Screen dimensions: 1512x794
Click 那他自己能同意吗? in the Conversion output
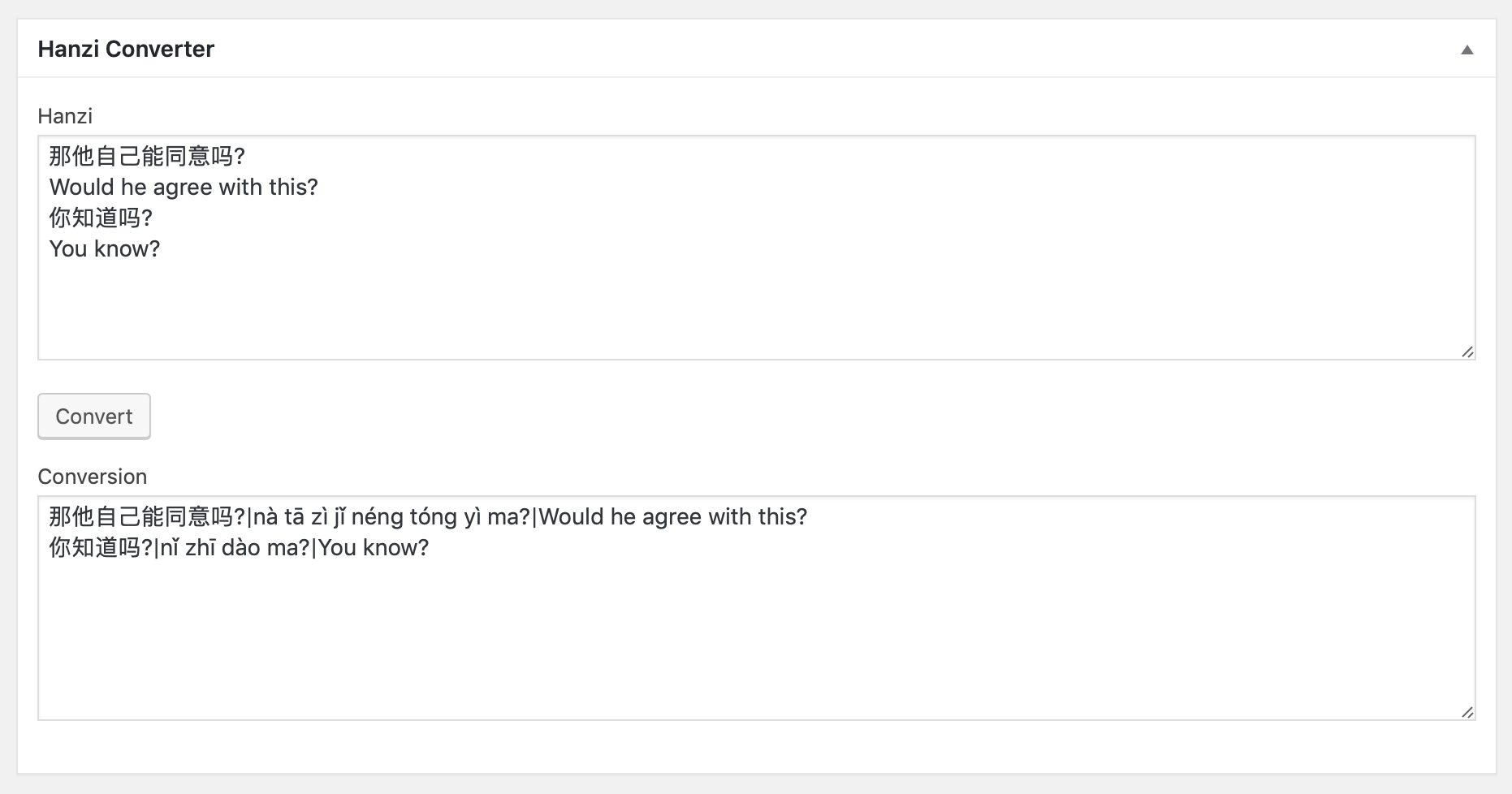point(146,516)
